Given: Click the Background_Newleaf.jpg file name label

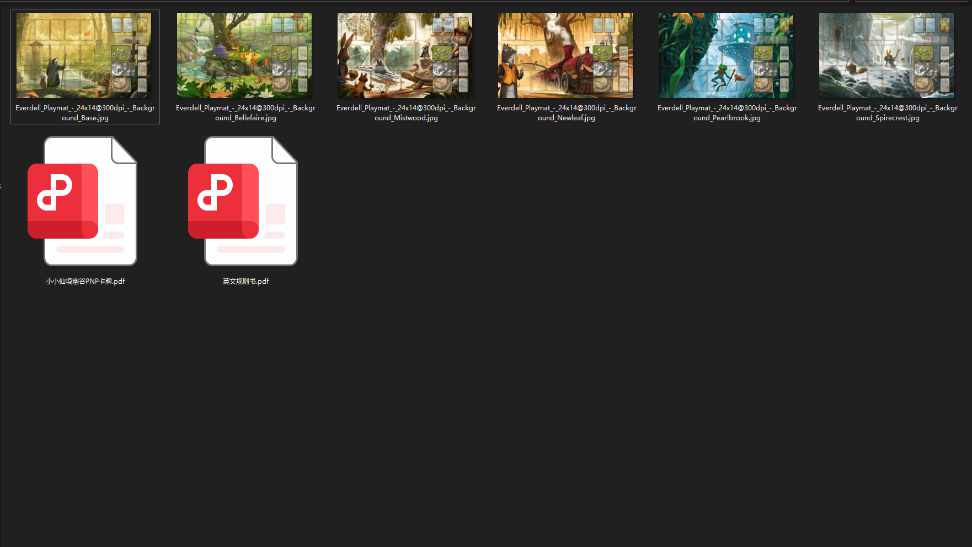Looking at the screenshot, I should click(566, 112).
